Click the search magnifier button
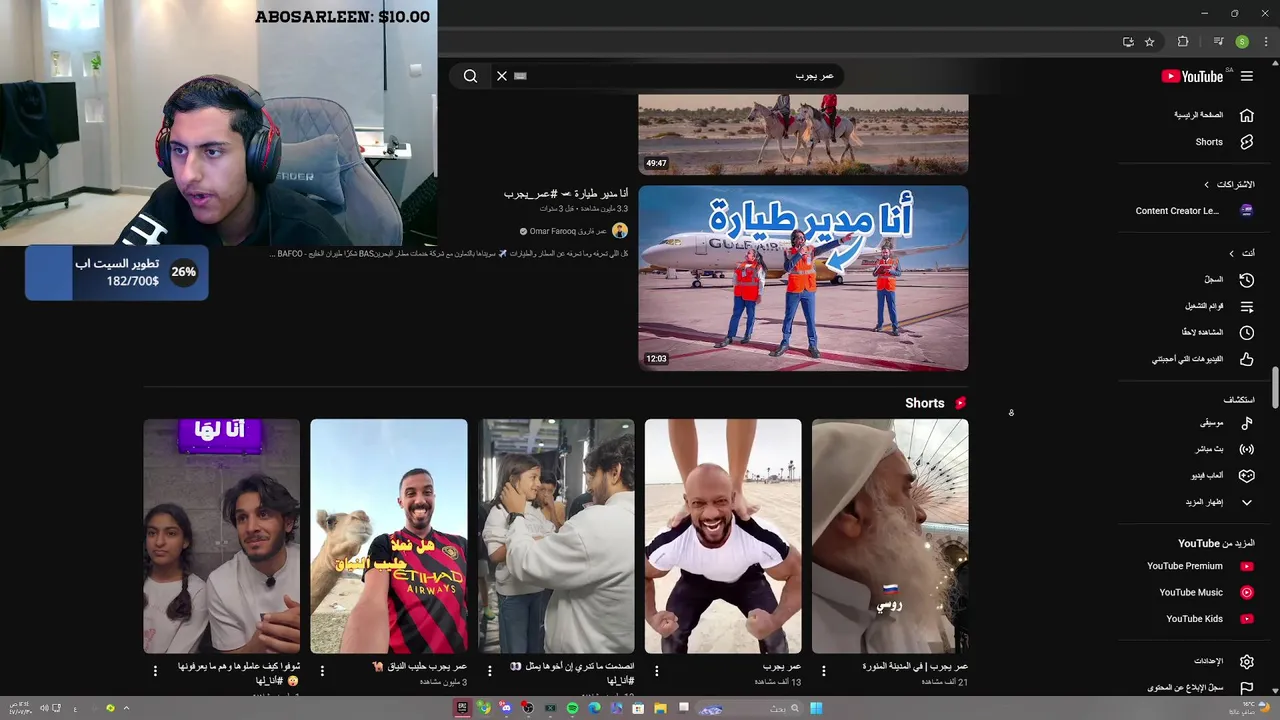The width and height of the screenshot is (1280, 720). point(470,76)
